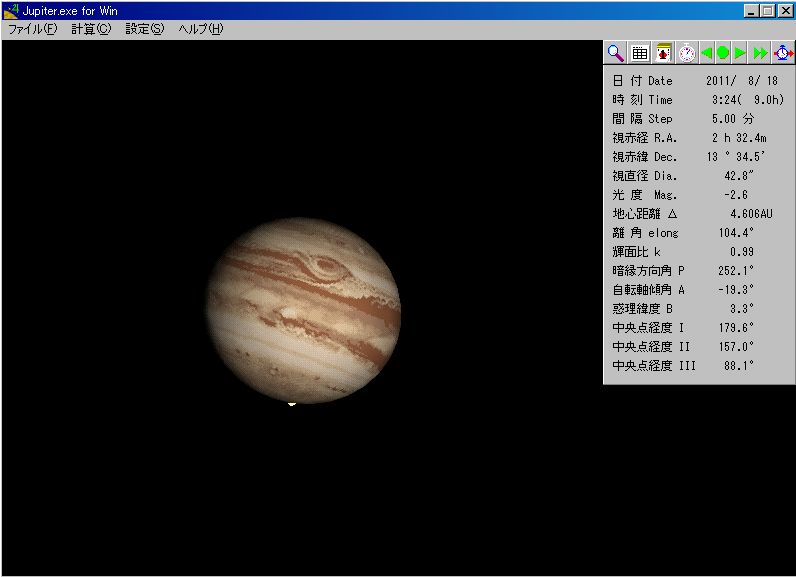Screen dimensions: 796x577
Task: Click the 中央点経度 II value 157.0°
Action: (x=736, y=347)
